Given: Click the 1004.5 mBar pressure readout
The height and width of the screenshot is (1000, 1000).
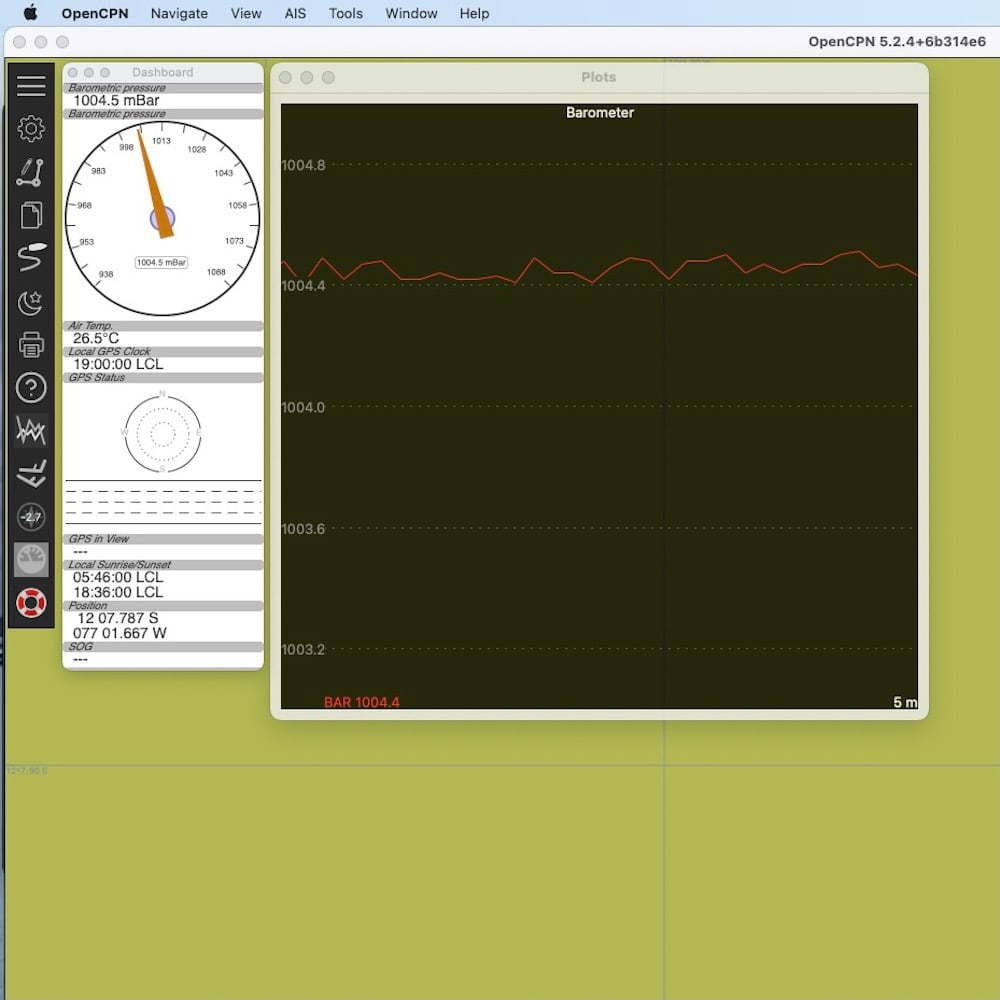Looking at the screenshot, I should (116, 101).
